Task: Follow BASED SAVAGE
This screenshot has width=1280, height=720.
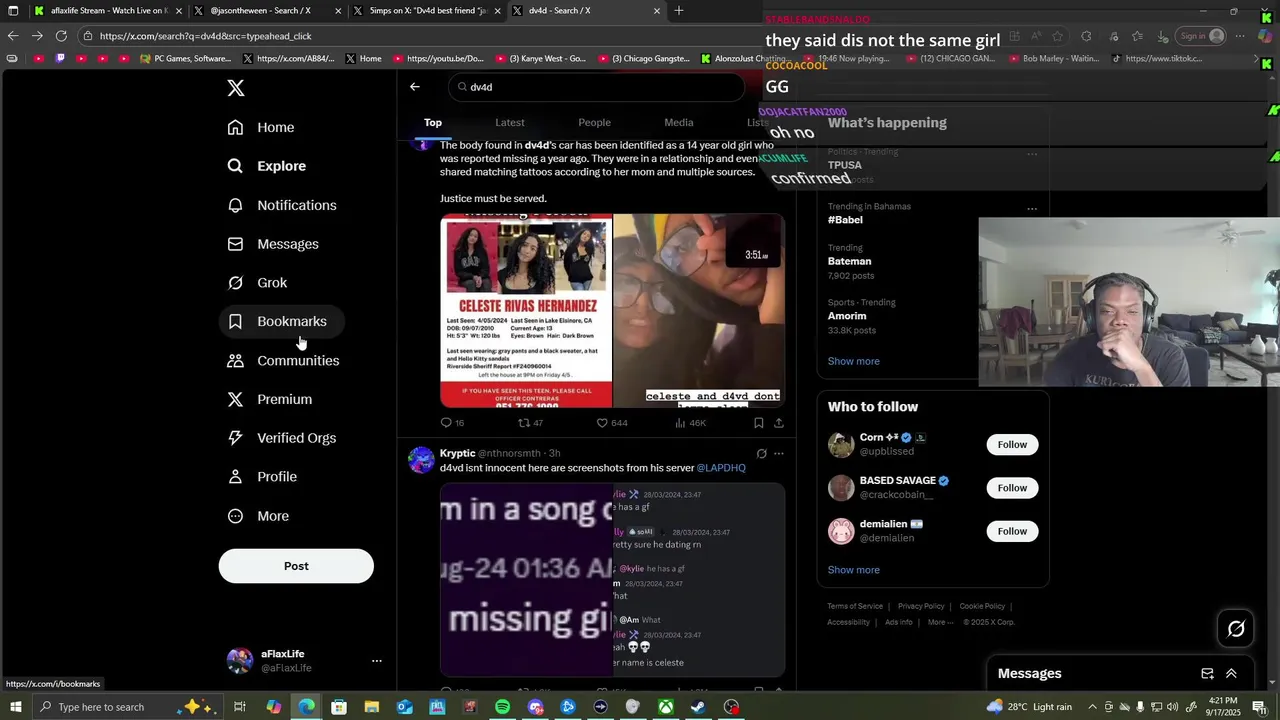Action: tap(1012, 488)
